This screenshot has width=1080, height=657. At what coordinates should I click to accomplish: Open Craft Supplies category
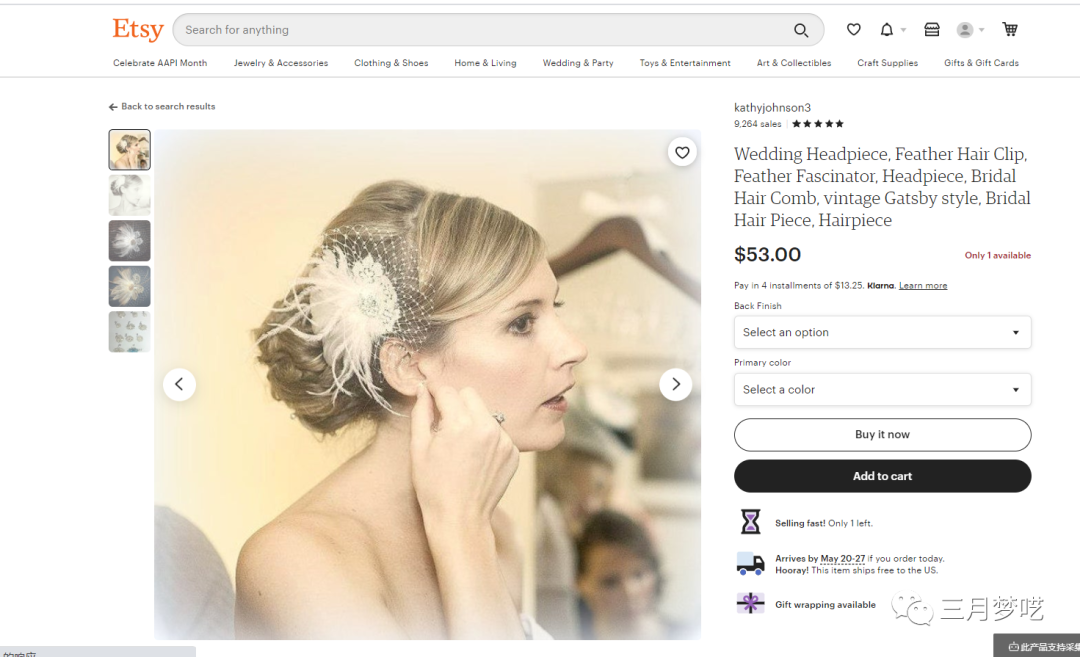(x=887, y=63)
